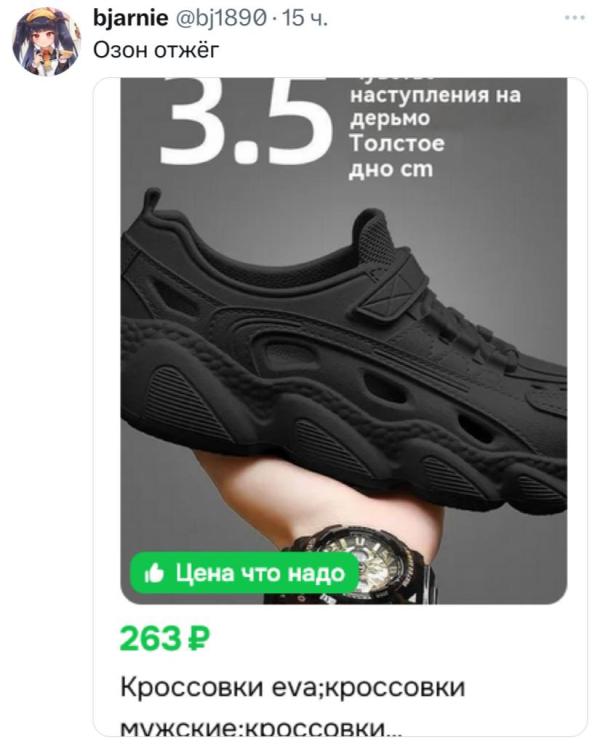The height and width of the screenshot is (749, 600).
Task: Click the green Цена что надо badge
Action: pyautogui.click(x=245, y=573)
